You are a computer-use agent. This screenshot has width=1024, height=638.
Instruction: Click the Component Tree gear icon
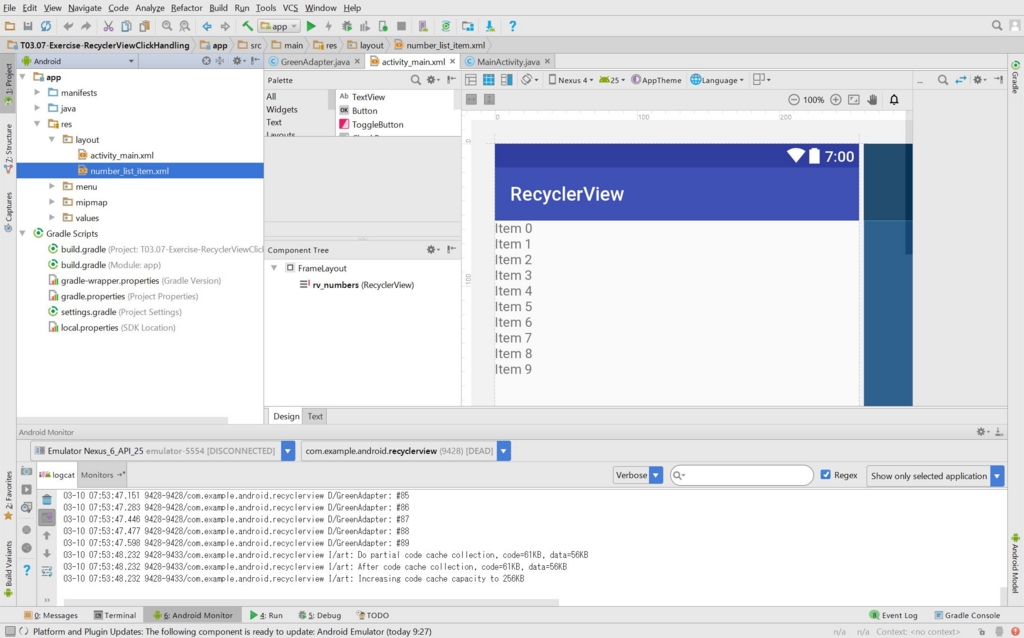point(431,249)
